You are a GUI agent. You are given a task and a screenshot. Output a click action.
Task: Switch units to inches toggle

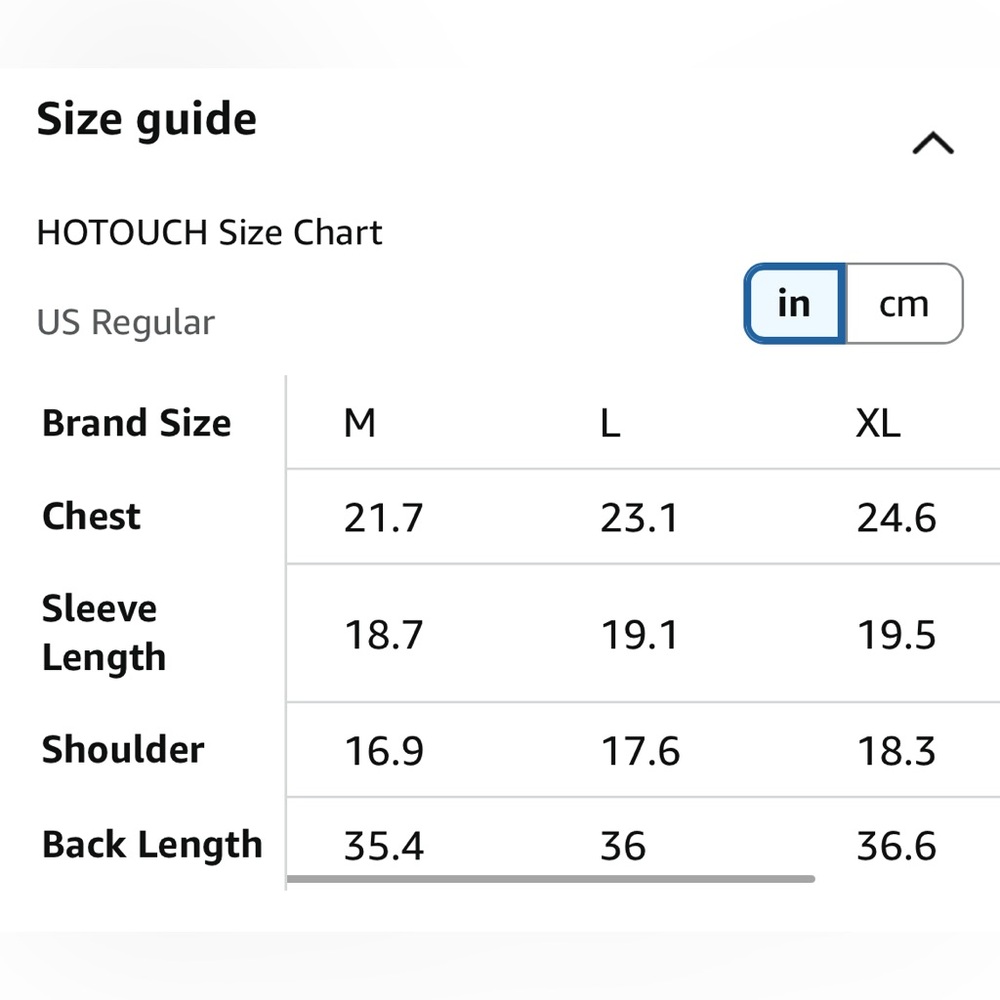[x=795, y=304]
